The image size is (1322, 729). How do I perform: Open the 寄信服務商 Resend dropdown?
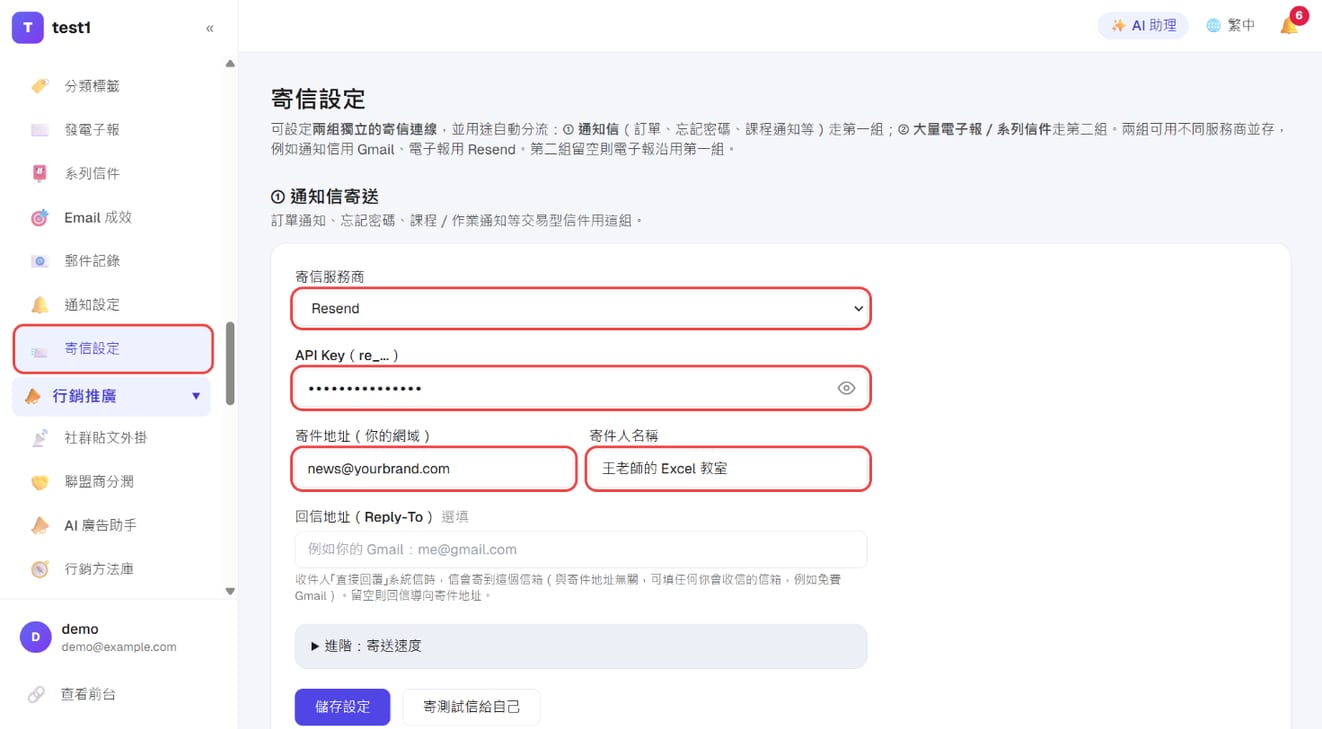[x=581, y=308]
